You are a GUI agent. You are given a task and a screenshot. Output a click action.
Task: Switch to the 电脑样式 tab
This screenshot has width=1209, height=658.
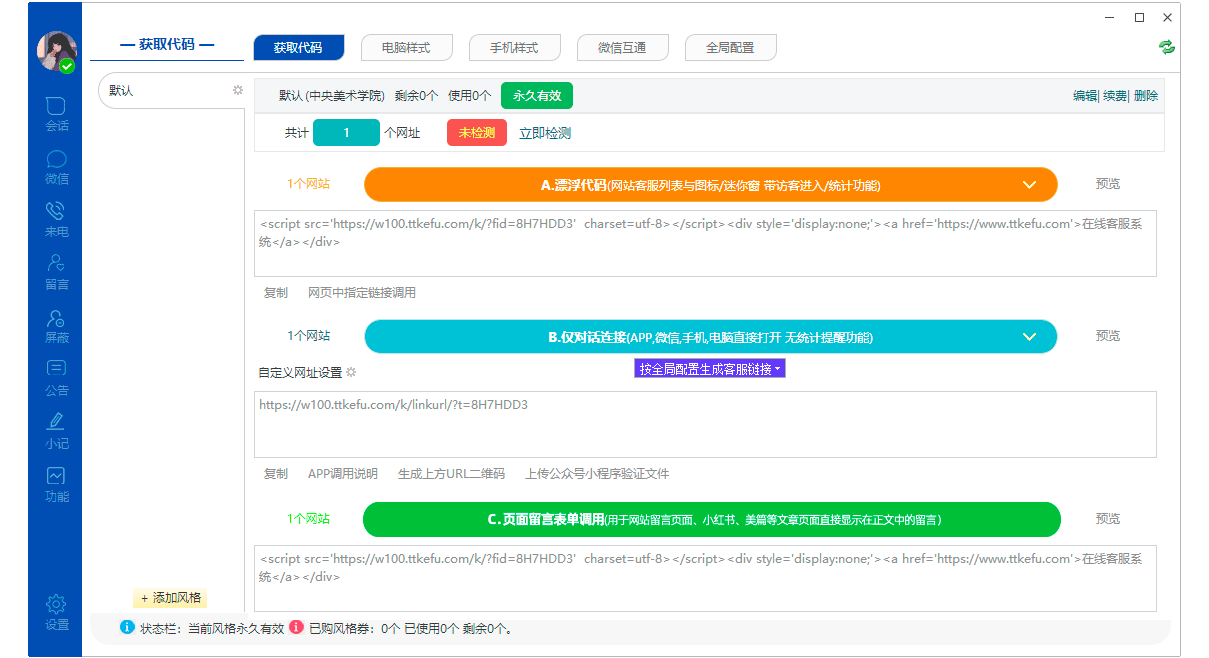pyautogui.click(x=407, y=47)
